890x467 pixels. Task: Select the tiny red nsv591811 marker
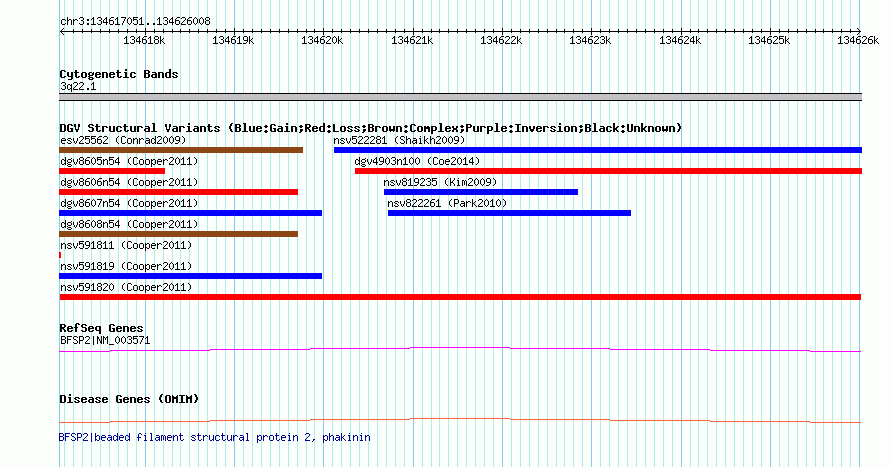[x=60, y=255]
